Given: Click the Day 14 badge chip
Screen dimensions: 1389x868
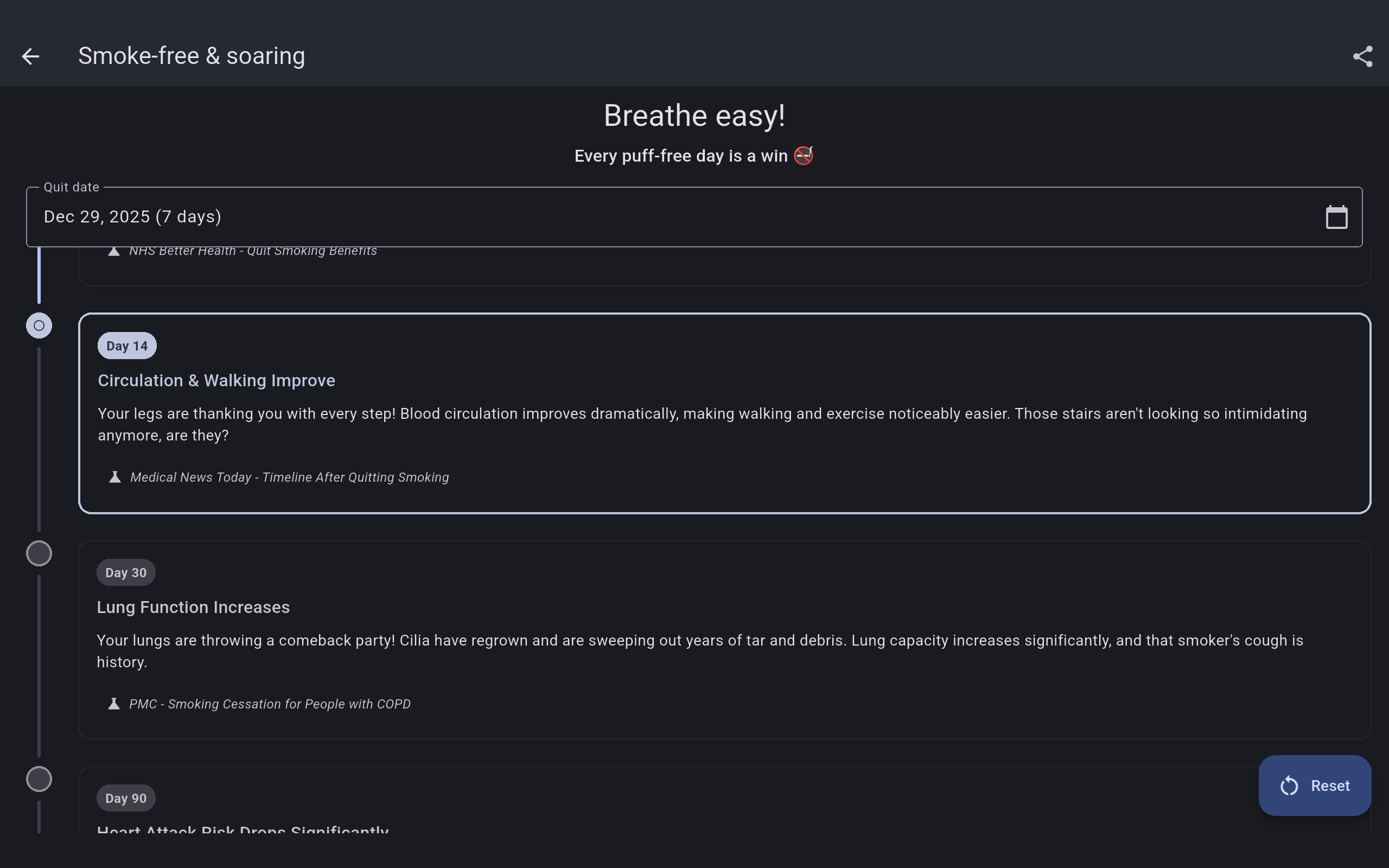Looking at the screenshot, I should (127, 346).
